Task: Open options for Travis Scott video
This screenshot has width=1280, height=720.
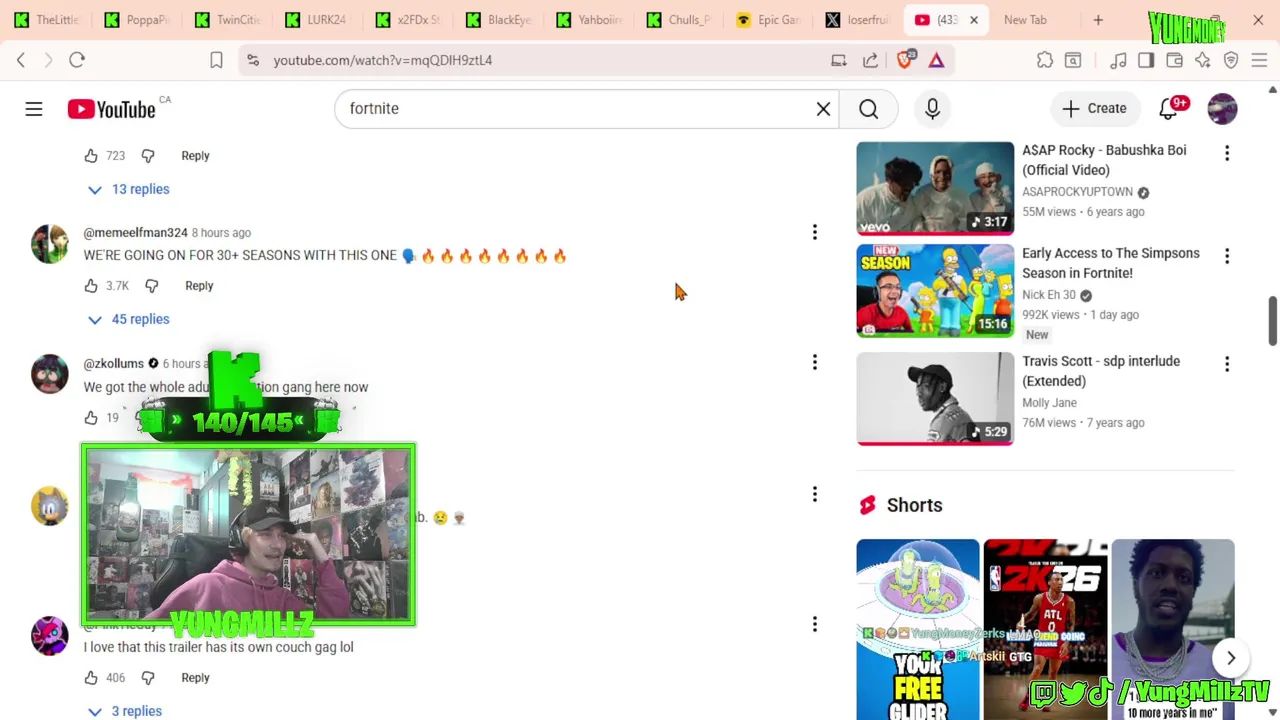Action: (1227, 364)
